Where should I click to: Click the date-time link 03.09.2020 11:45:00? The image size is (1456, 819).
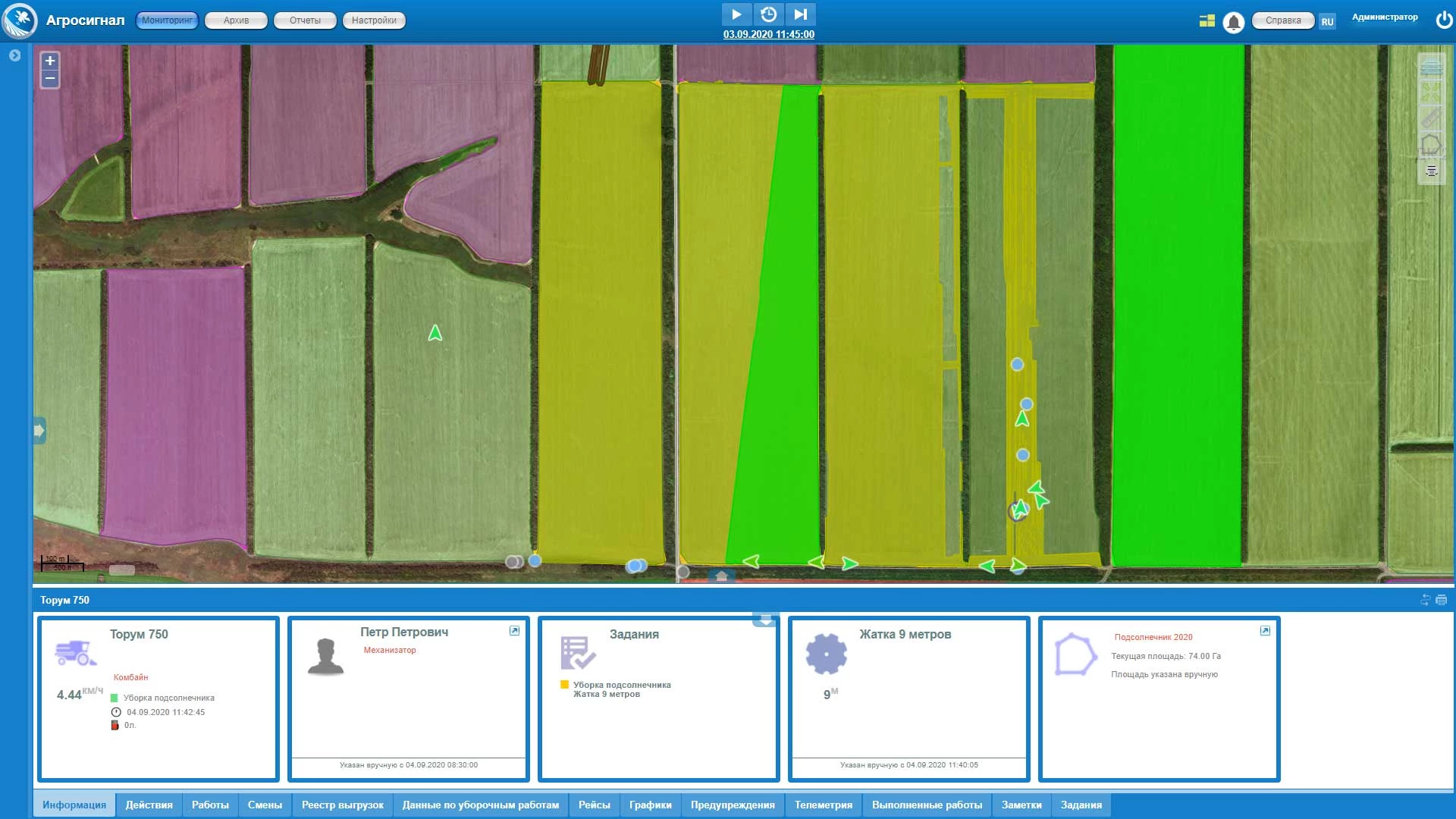[x=768, y=35]
